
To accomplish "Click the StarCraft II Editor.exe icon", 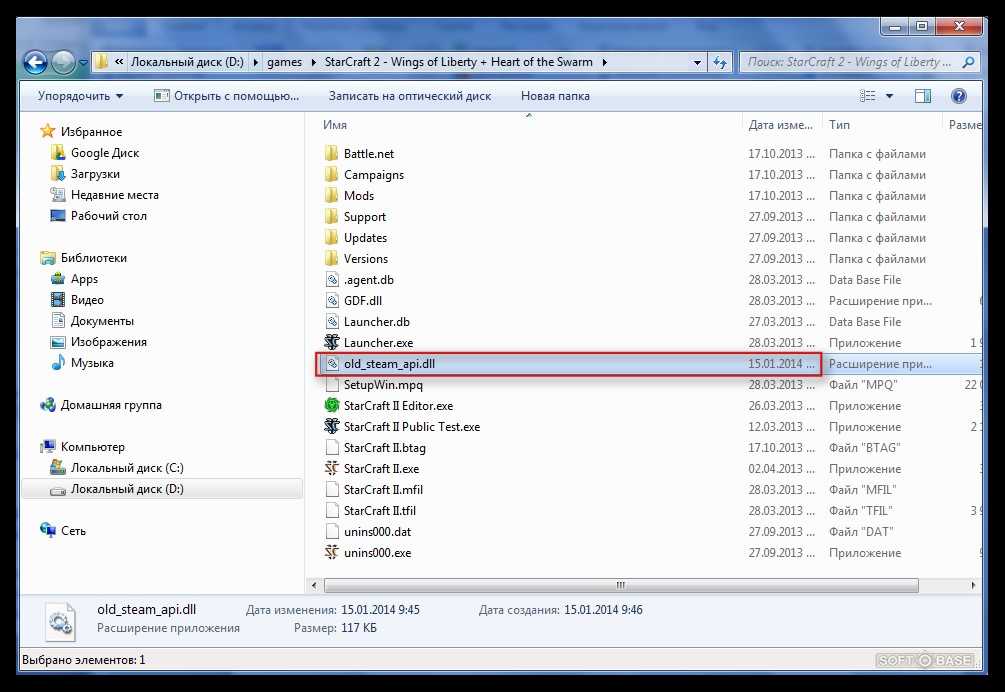I will click(331, 406).
